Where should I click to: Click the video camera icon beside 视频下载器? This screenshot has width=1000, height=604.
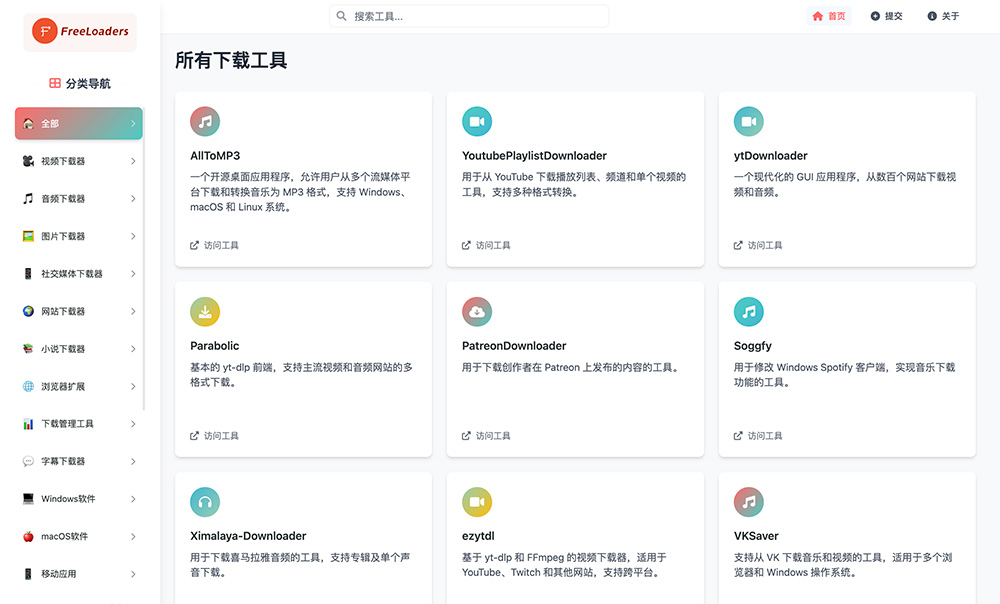(28, 161)
